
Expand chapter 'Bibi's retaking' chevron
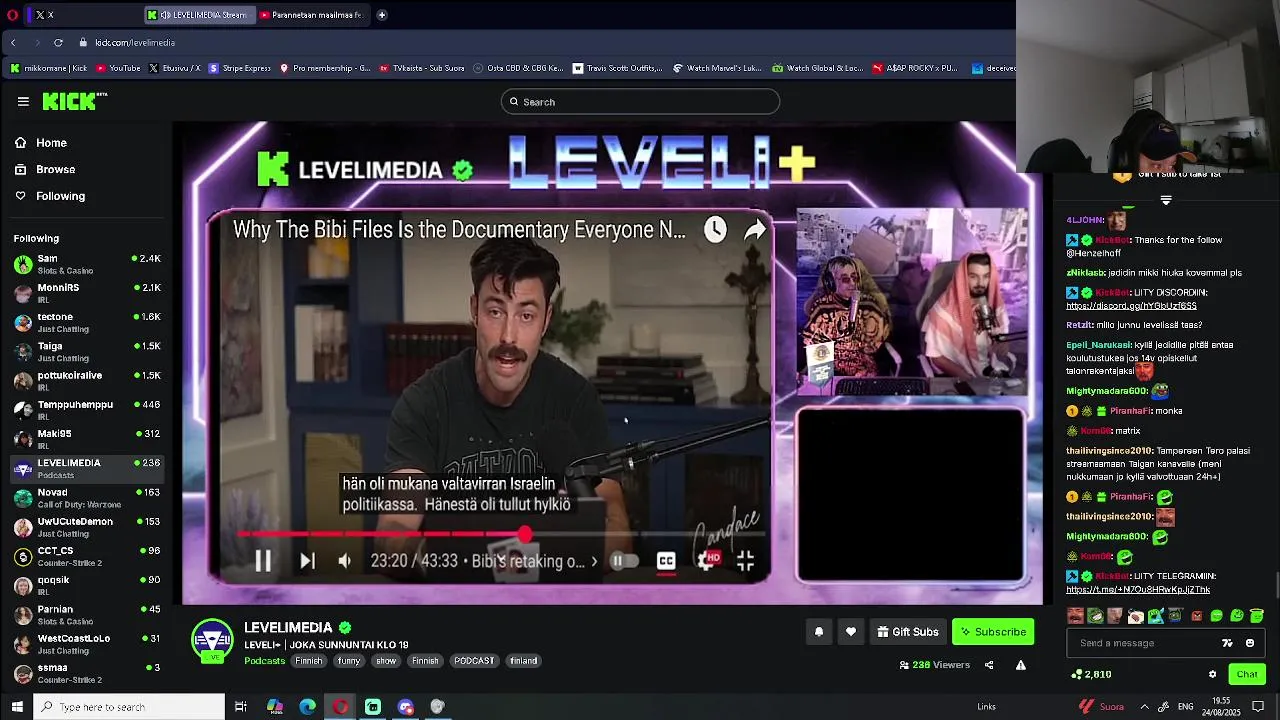pyautogui.click(x=594, y=561)
